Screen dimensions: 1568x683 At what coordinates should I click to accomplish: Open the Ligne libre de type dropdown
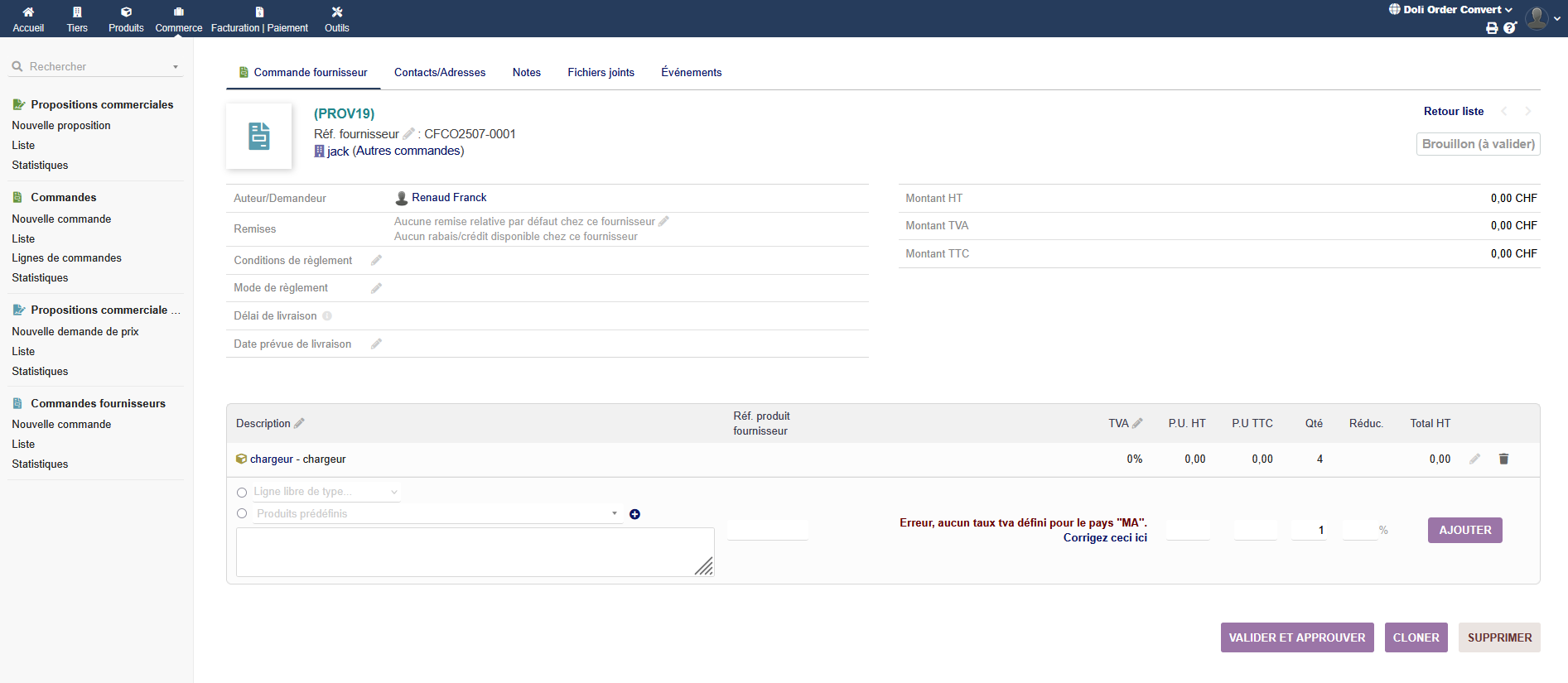click(326, 492)
